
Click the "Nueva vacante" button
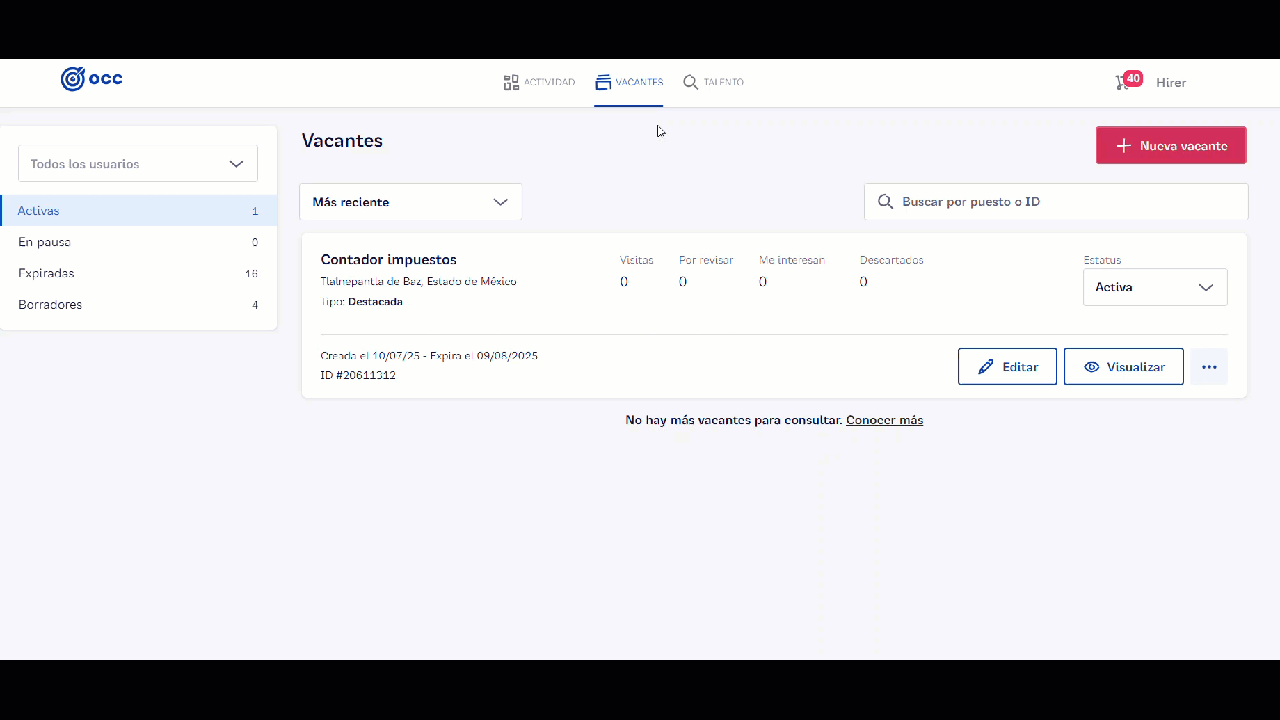pyautogui.click(x=1170, y=145)
